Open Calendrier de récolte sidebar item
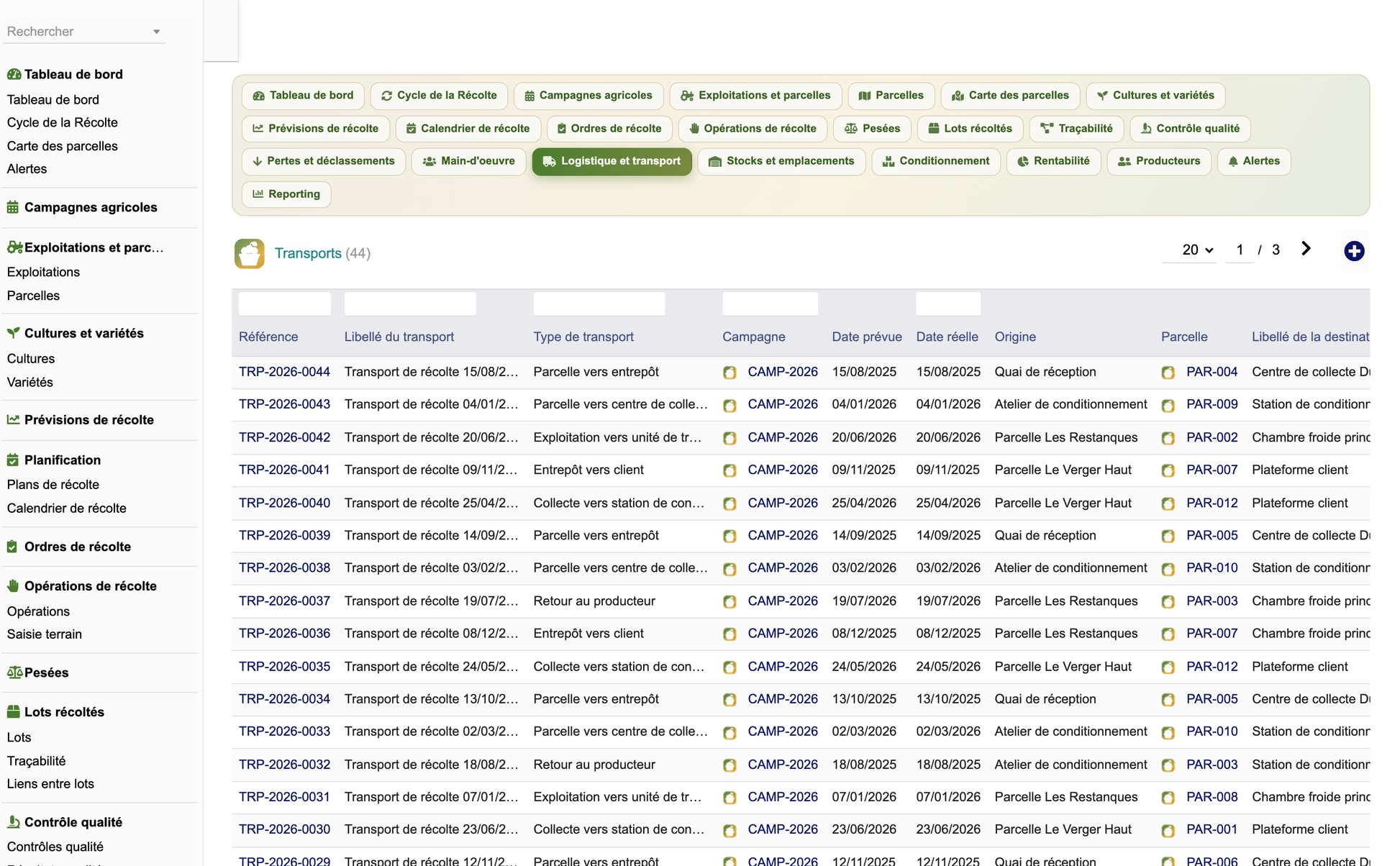Viewport: 1400px width, 866px height. 66,509
